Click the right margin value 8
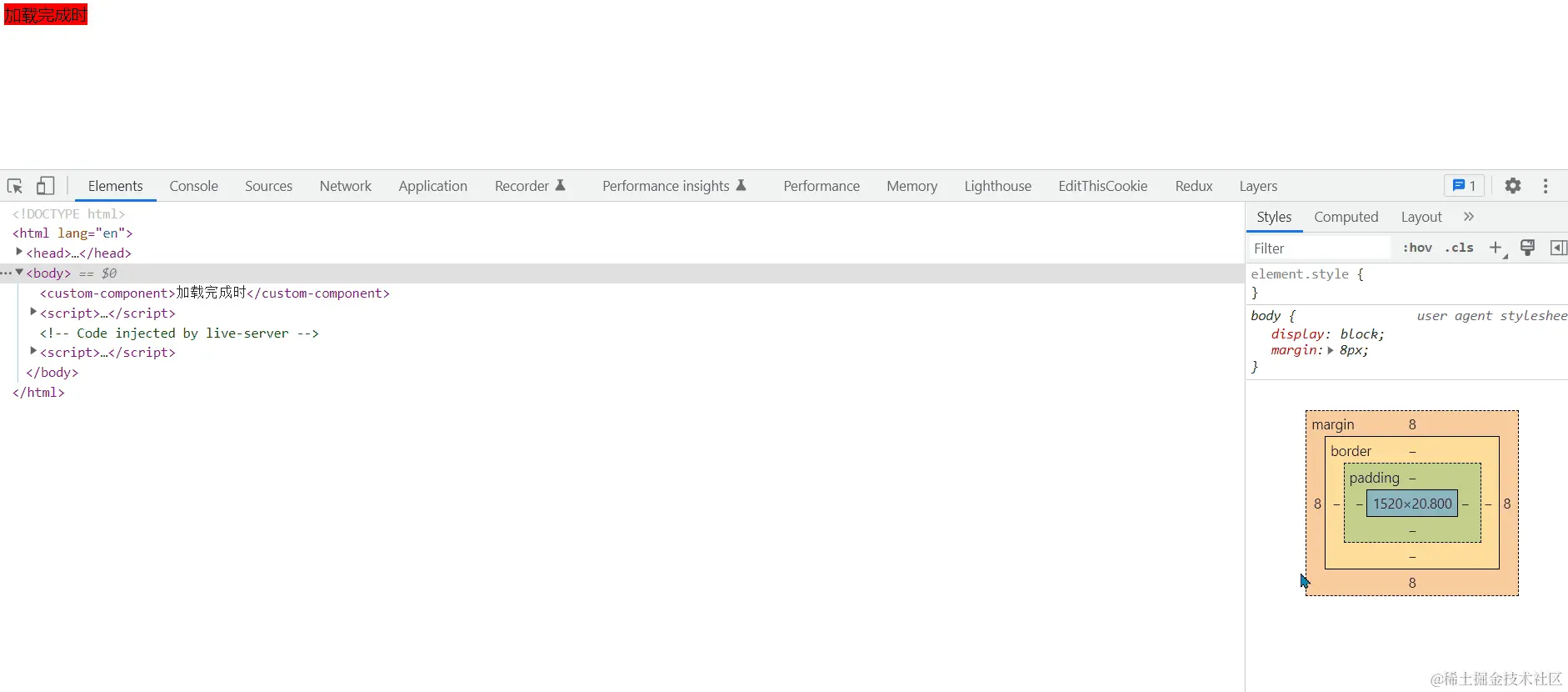The width and height of the screenshot is (1568, 692). [x=1507, y=504]
